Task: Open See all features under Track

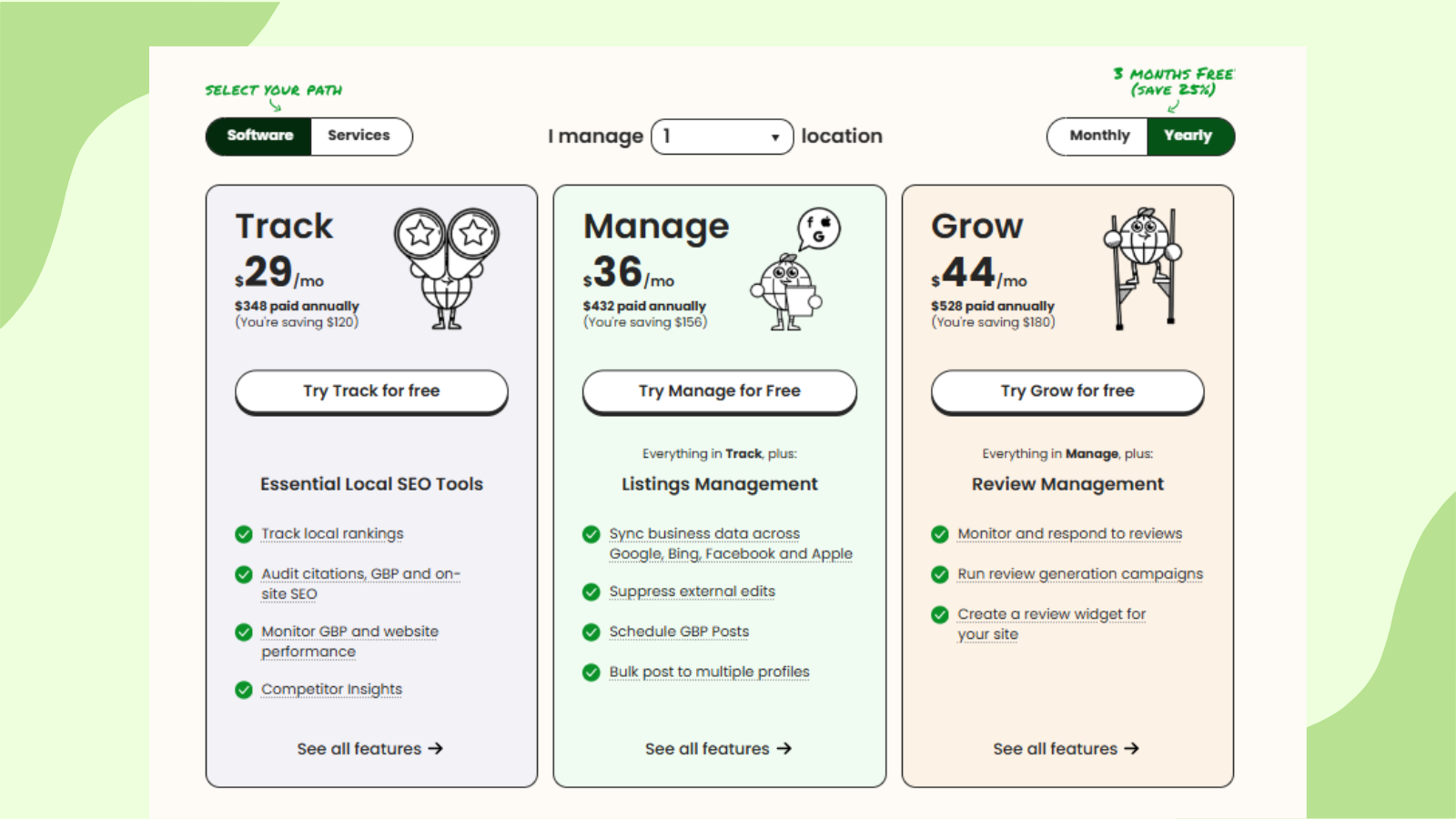Action: (370, 748)
